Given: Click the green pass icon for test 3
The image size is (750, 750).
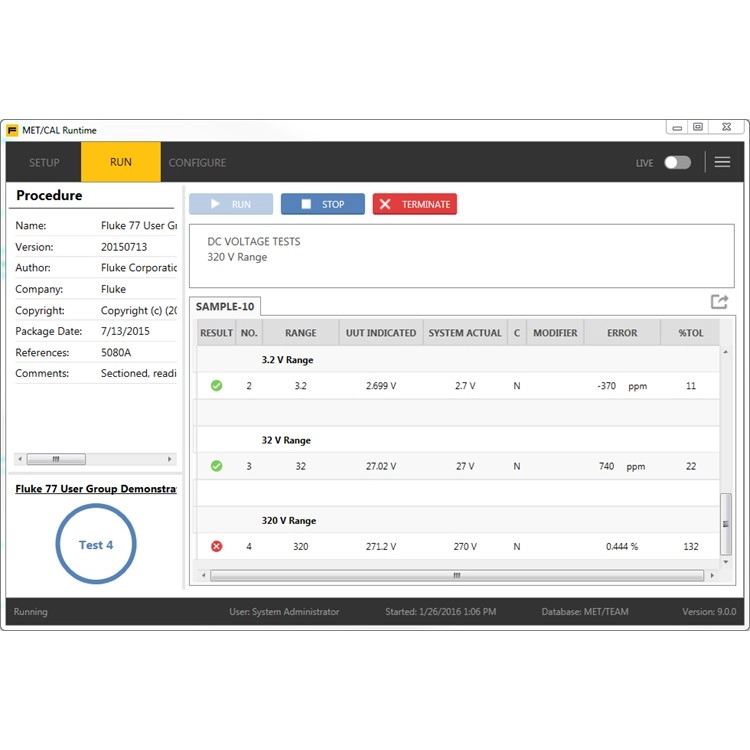Looking at the screenshot, I should 216,466.
